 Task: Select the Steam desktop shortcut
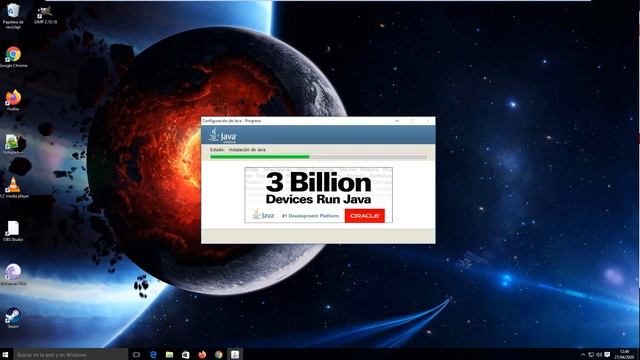tap(13, 318)
